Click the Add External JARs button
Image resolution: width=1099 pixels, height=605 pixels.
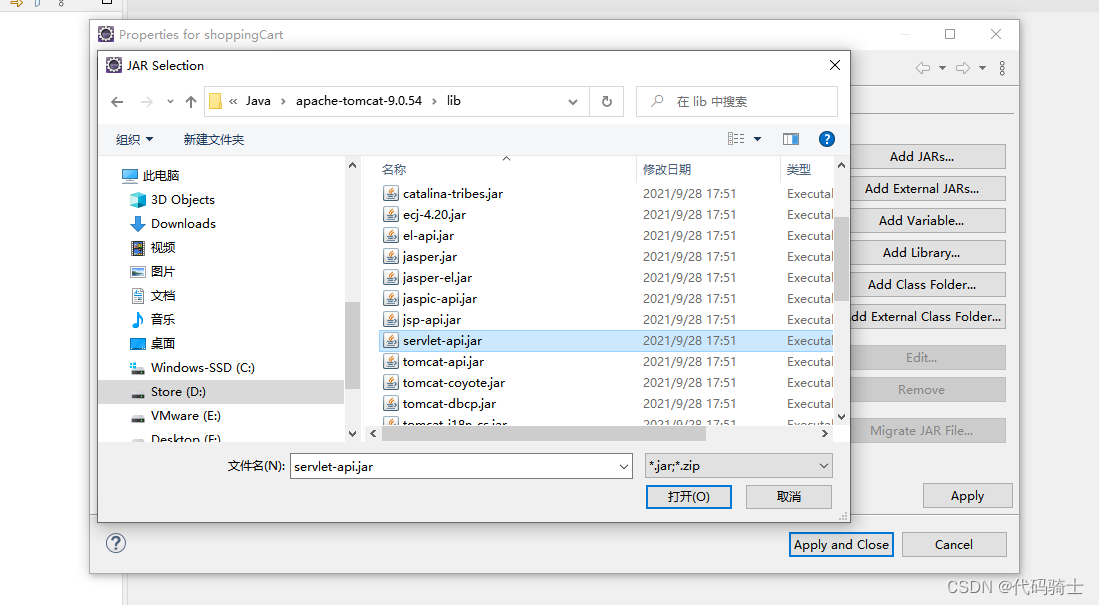pyautogui.click(x=928, y=188)
